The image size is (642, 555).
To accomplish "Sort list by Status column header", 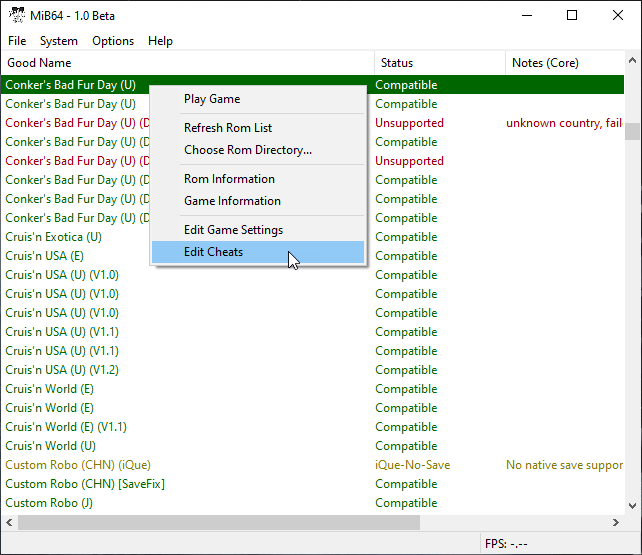I will tap(438, 63).
